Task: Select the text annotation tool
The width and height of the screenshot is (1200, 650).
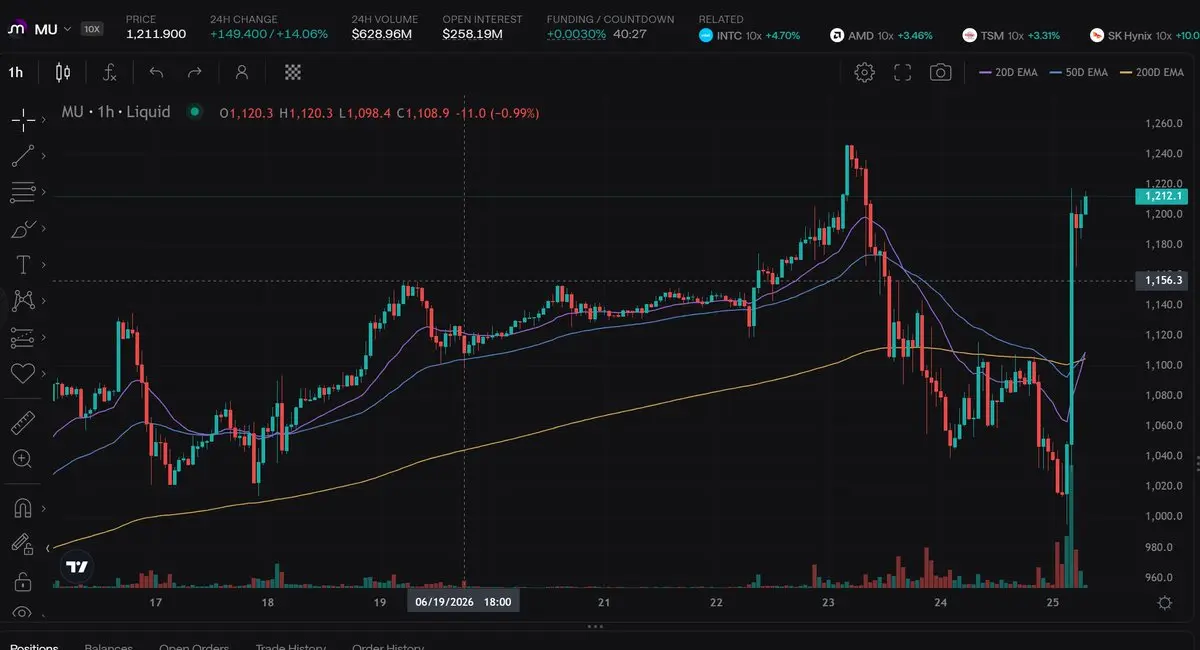Action: tap(23, 264)
